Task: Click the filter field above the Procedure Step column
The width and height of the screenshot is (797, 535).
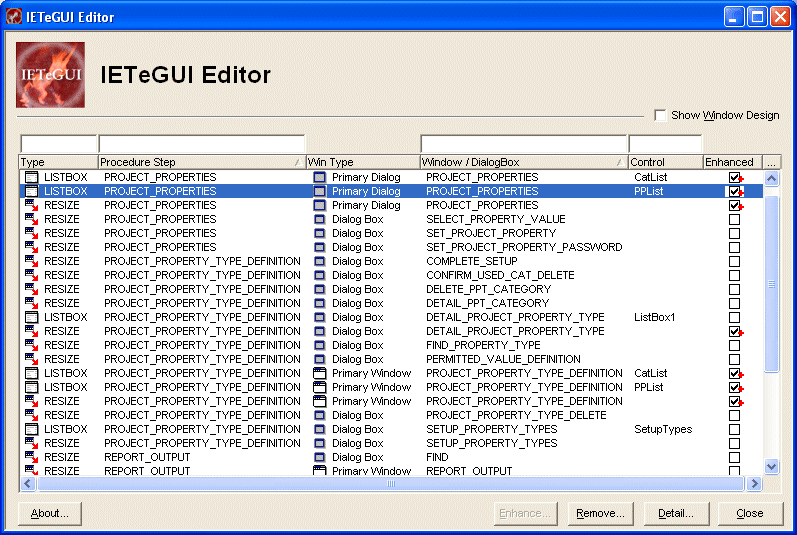Action: 201,144
